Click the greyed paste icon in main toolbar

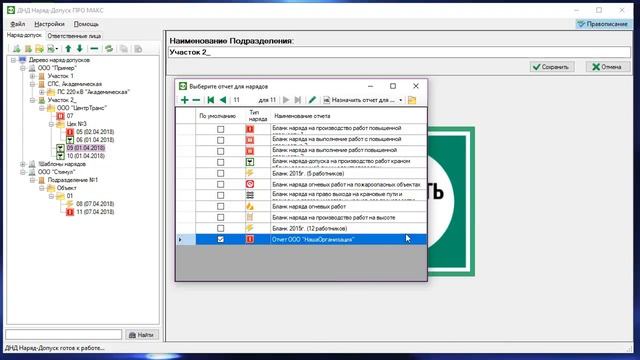click(x=138, y=49)
